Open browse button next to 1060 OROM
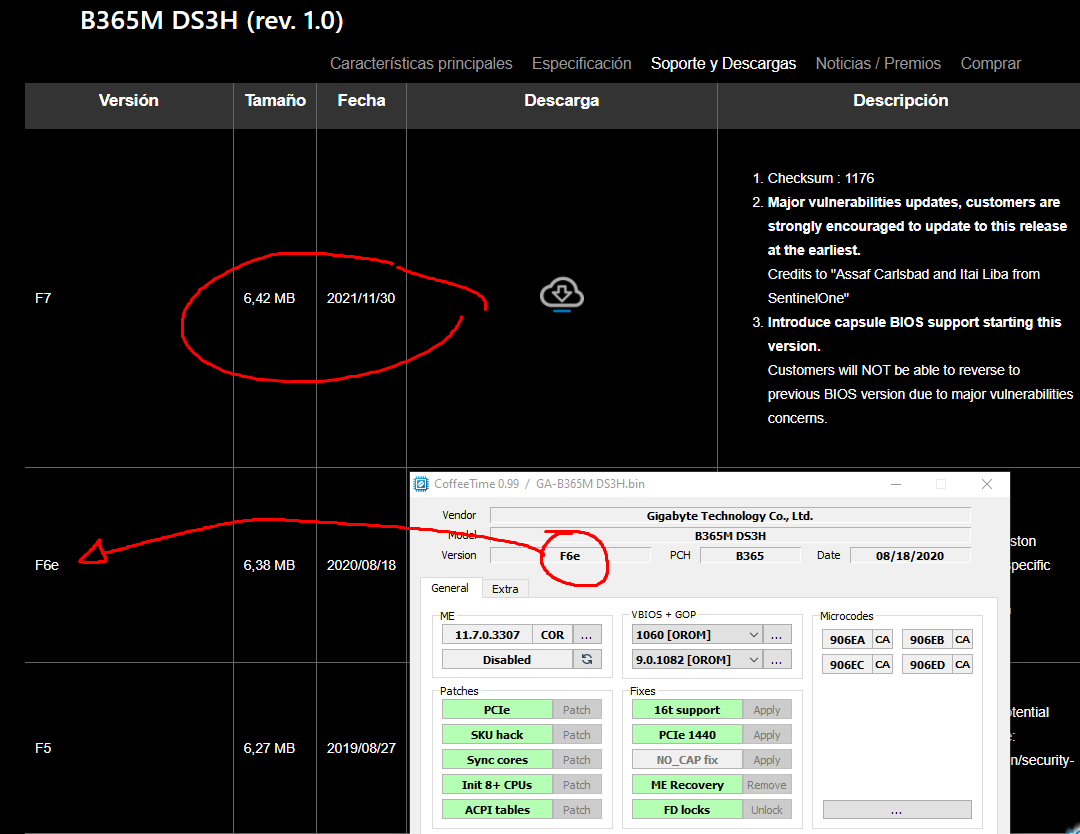The image size is (1080, 834). 777,635
